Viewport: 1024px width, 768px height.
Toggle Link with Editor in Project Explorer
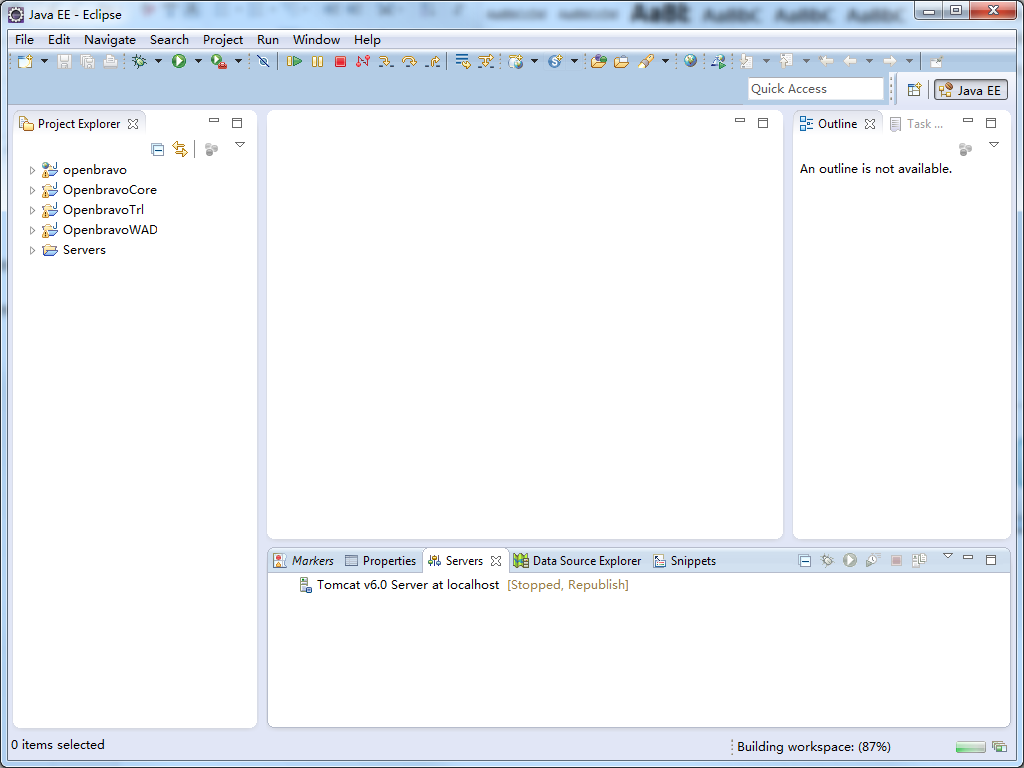(180, 149)
